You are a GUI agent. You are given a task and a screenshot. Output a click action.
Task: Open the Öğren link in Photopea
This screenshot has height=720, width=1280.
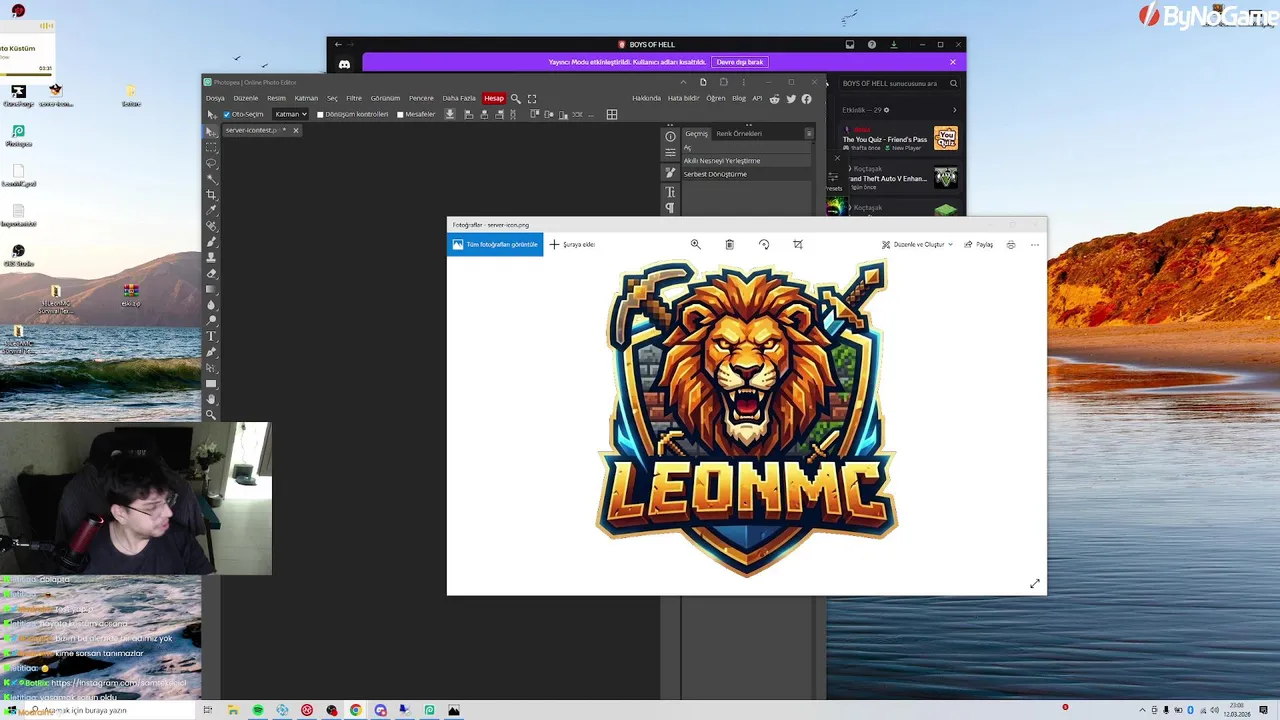[716, 98]
